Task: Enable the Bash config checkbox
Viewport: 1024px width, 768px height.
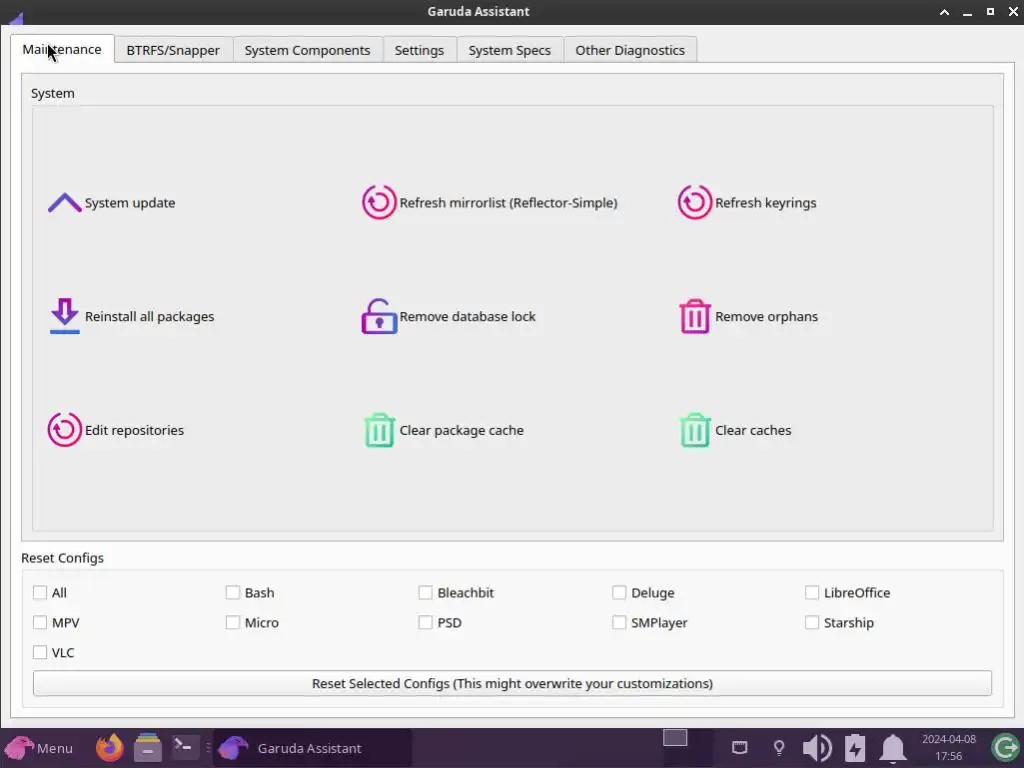Action: 232,592
